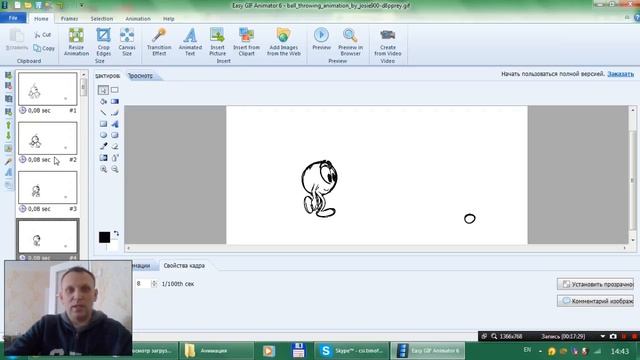Open the Свойства кадра tab
640x360 pixels.
point(184,266)
